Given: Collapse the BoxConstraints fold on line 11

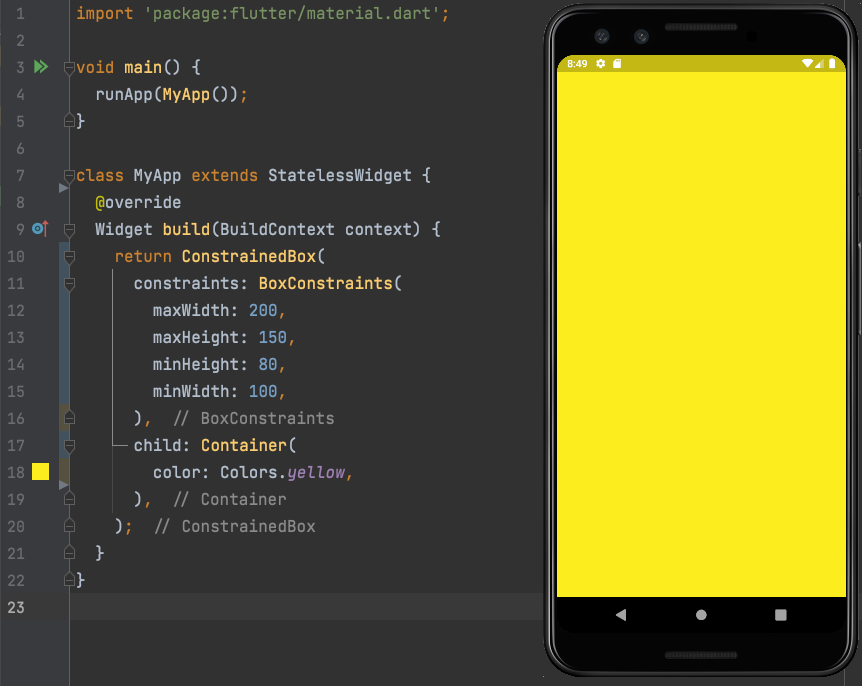Looking at the screenshot, I should pos(69,284).
